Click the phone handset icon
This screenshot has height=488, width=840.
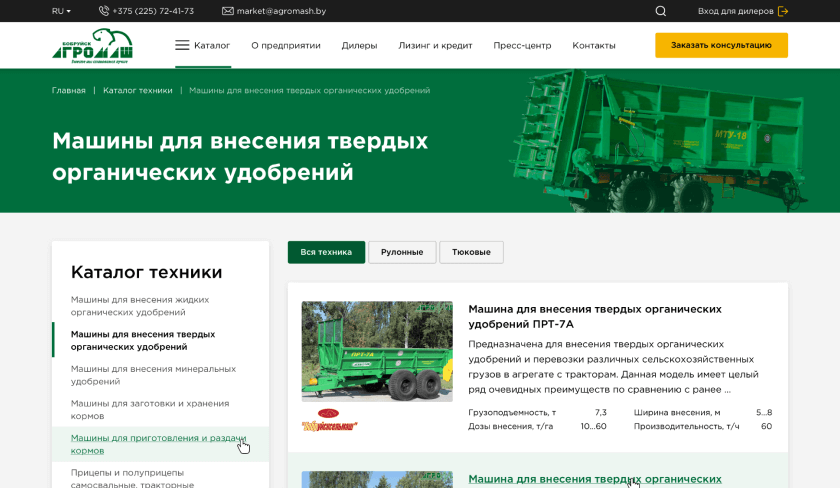(104, 11)
